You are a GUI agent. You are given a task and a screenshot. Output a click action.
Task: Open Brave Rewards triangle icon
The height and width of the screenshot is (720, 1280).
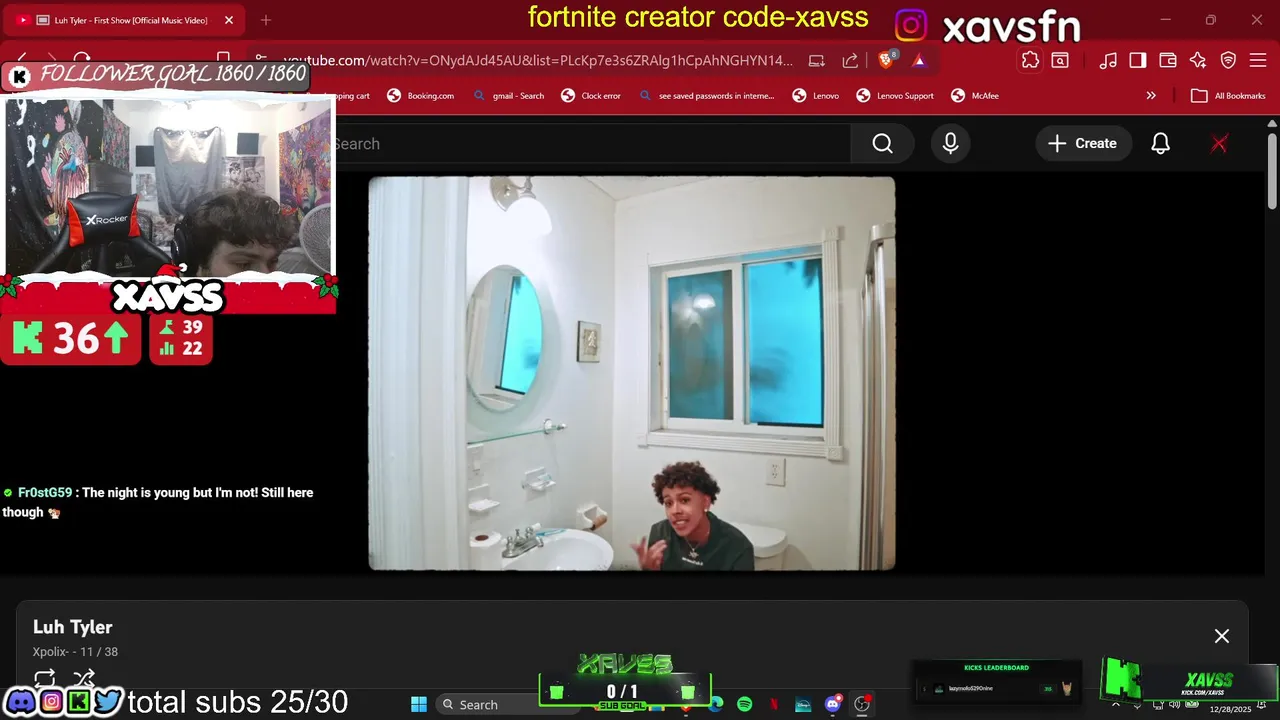click(919, 60)
